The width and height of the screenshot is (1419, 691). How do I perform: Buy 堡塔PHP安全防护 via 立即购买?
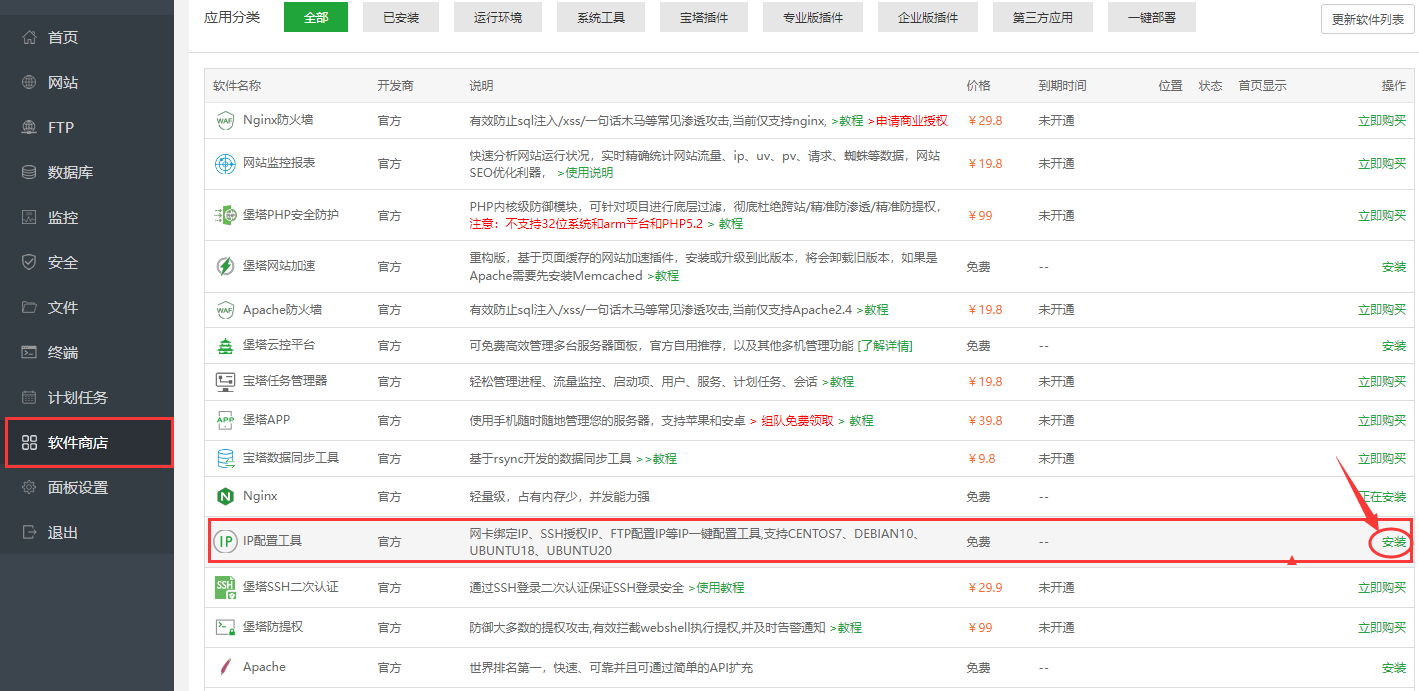click(1382, 216)
